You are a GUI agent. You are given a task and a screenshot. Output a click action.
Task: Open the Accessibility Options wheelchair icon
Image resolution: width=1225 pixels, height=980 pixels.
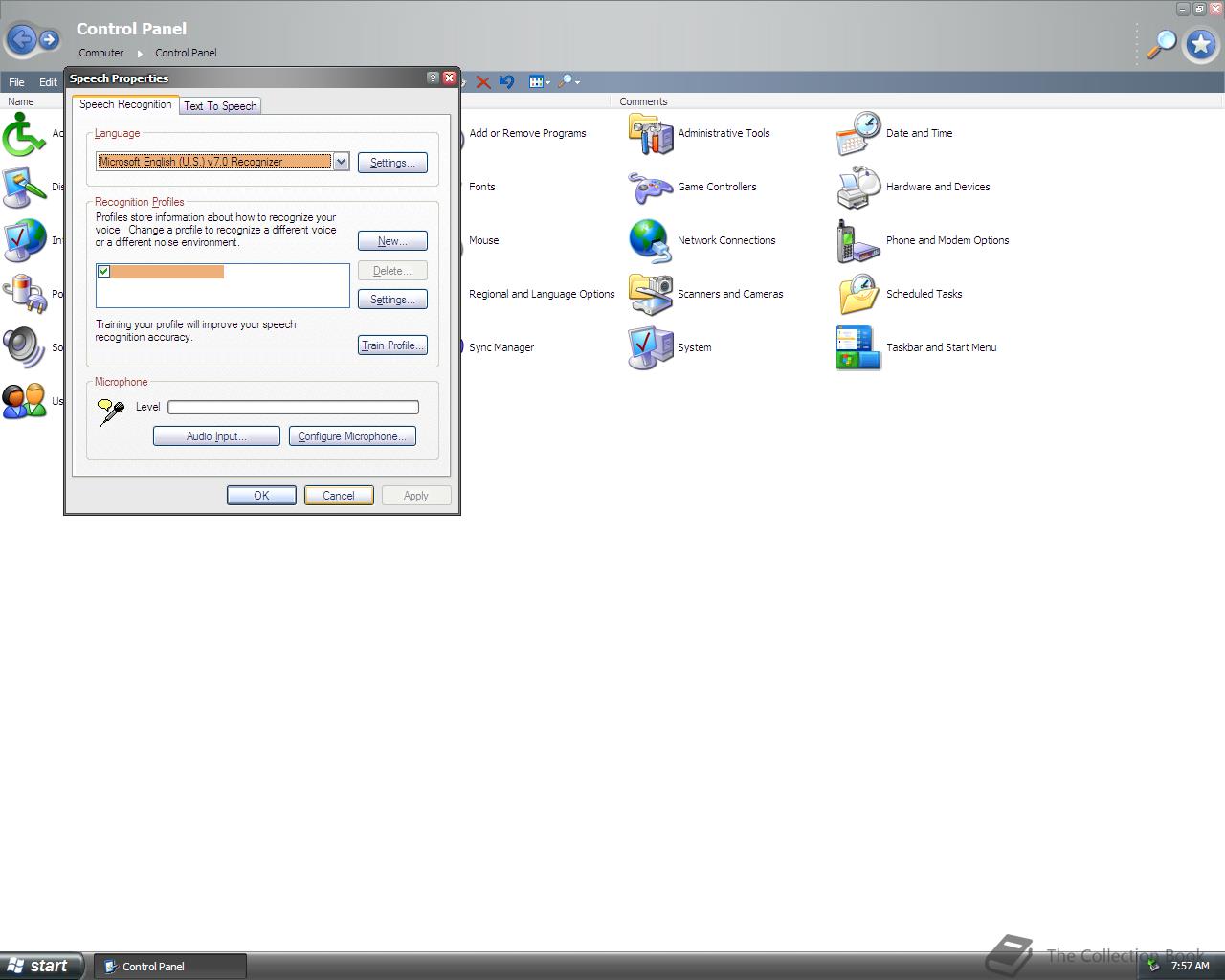[x=24, y=134]
